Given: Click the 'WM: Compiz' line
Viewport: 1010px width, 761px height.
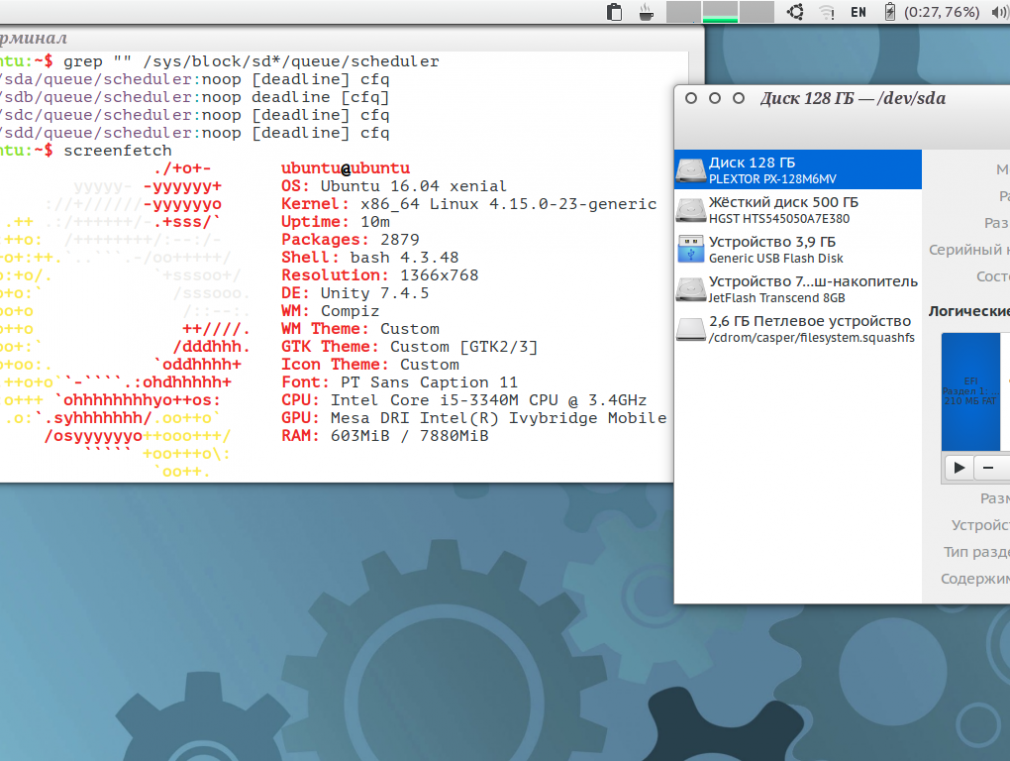Looking at the screenshot, I should 330,311.
